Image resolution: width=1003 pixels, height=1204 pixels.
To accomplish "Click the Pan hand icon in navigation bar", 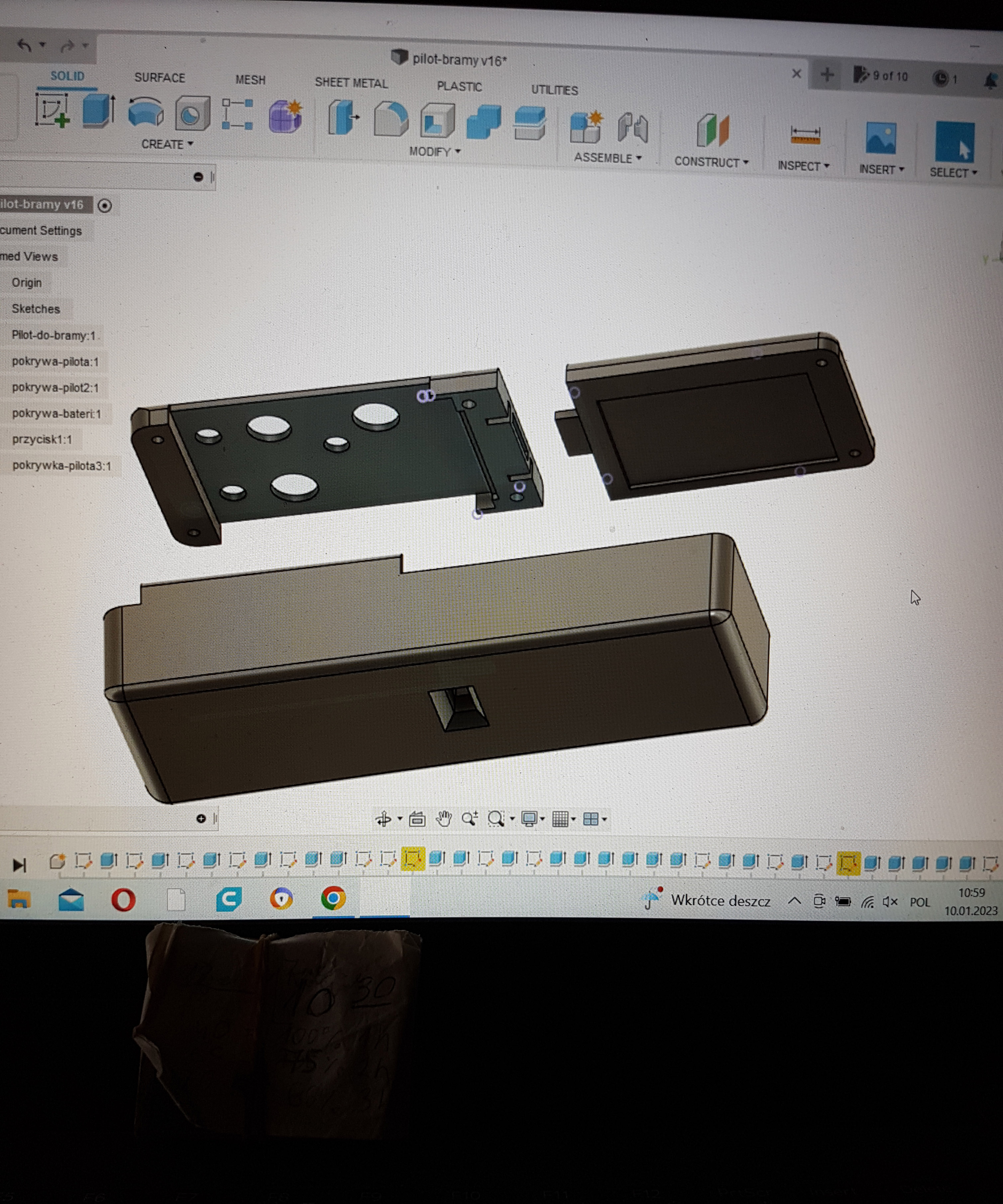I will [444, 819].
